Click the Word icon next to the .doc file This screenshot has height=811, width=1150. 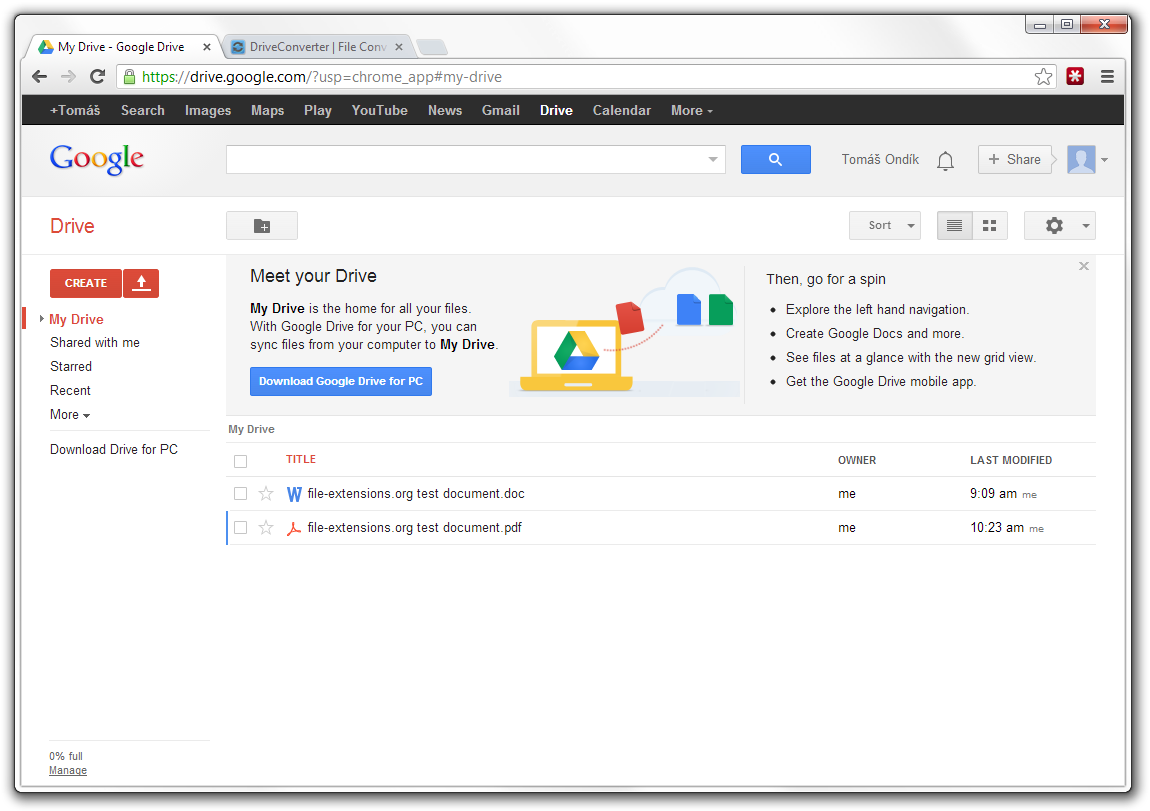point(294,494)
